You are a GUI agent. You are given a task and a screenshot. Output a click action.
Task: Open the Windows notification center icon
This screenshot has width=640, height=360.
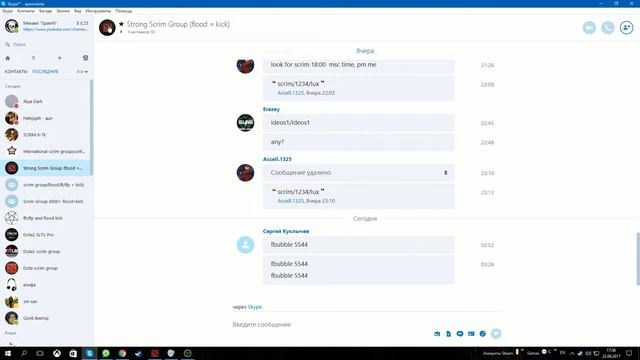click(629, 353)
